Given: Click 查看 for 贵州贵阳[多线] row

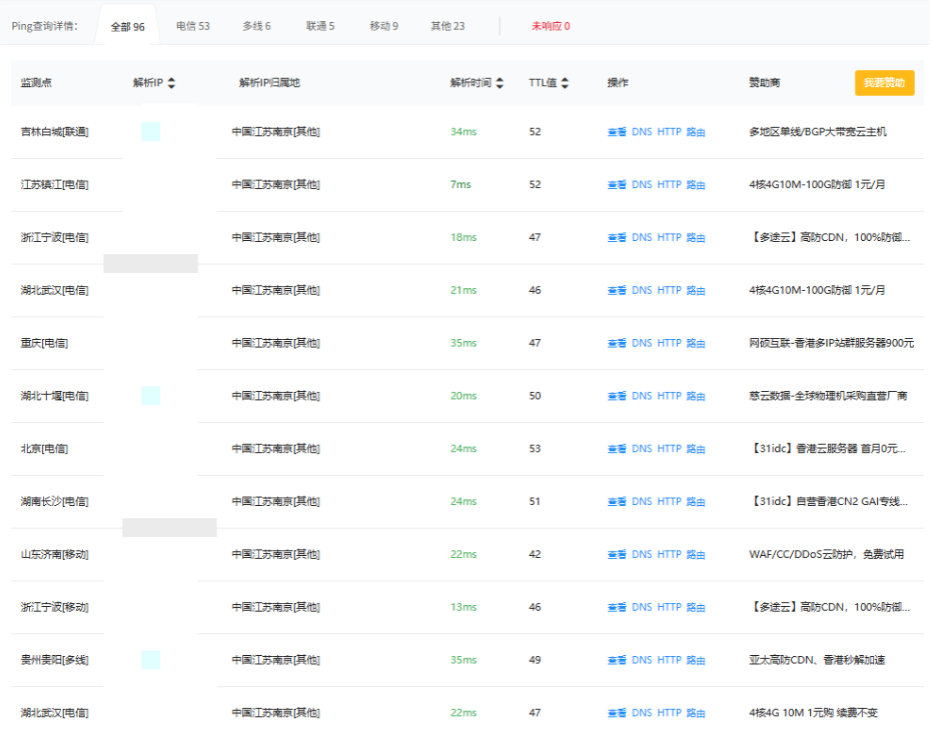Looking at the screenshot, I should pos(616,660).
